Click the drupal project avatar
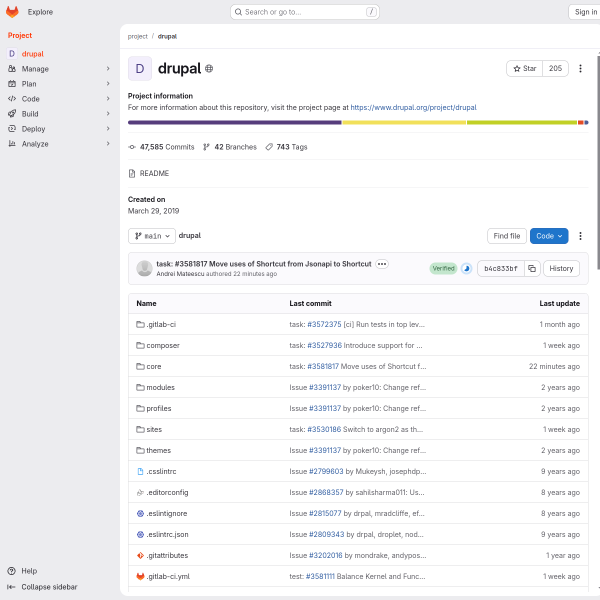The image size is (600, 600). coord(139,69)
